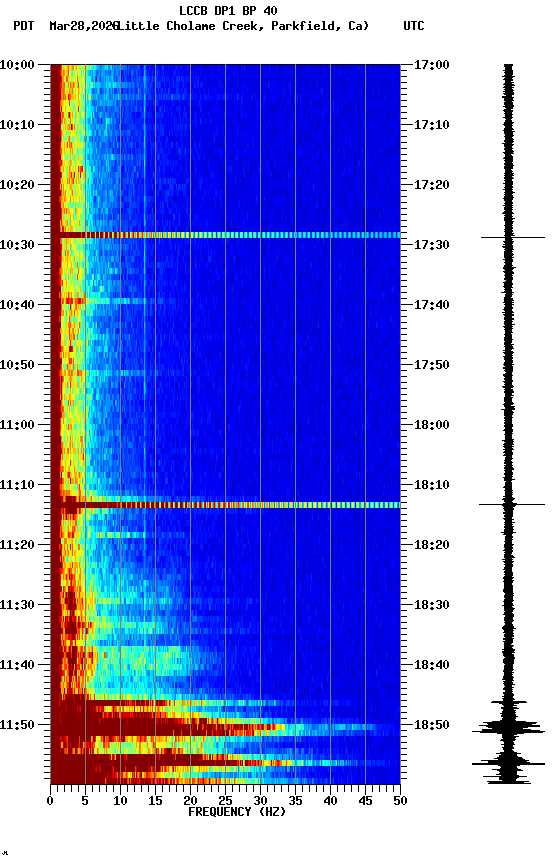Click the 11:10 PDT time label

(x=17, y=485)
